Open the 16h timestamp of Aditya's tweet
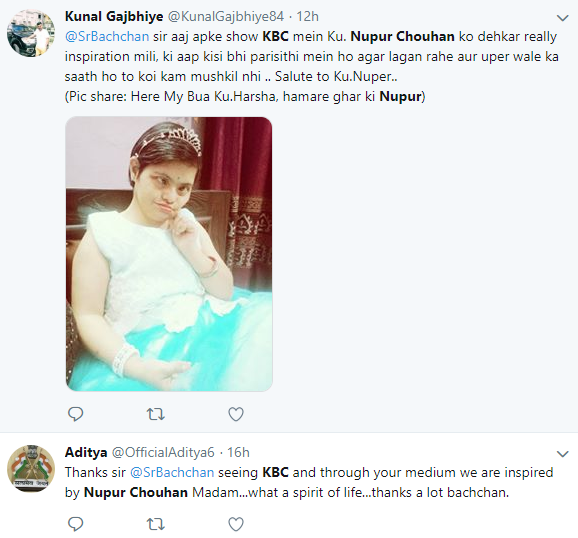Screen dimensions: 578x538 pos(238,452)
